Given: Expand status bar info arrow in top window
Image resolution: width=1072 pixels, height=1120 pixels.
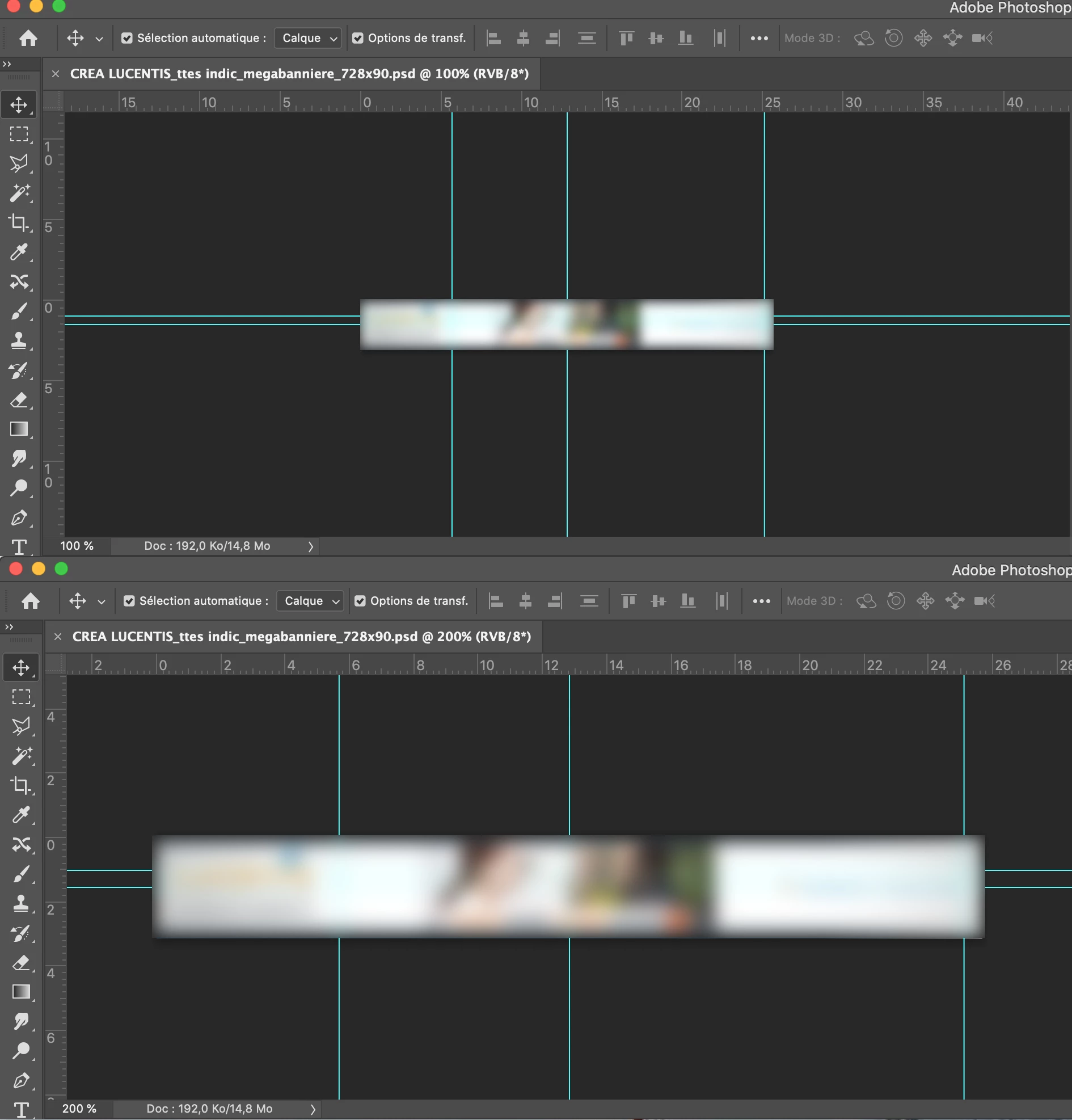Looking at the screenshot, I should pos(311,547).
